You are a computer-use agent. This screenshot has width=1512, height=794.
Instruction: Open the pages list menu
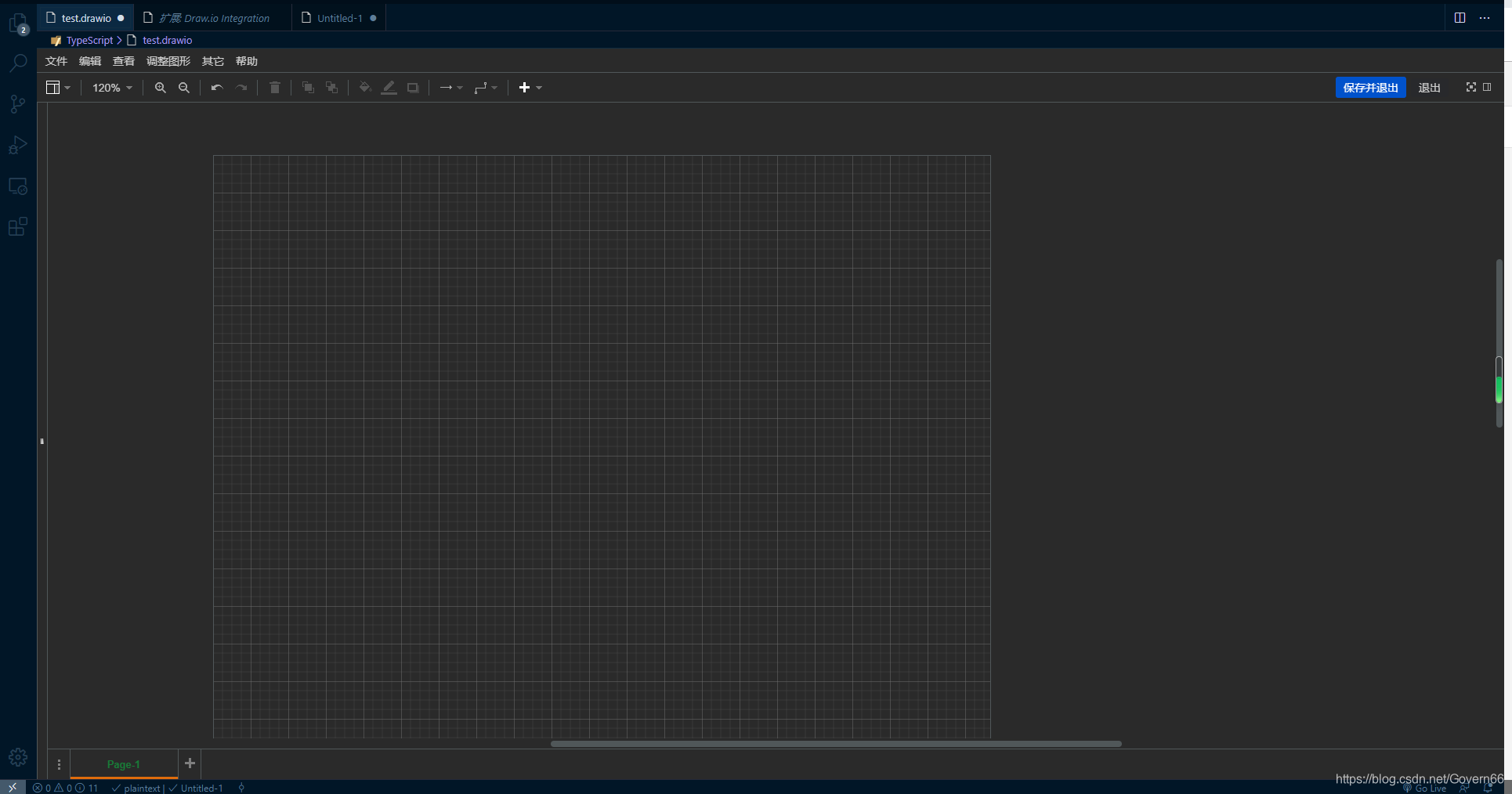click(59, 764)
